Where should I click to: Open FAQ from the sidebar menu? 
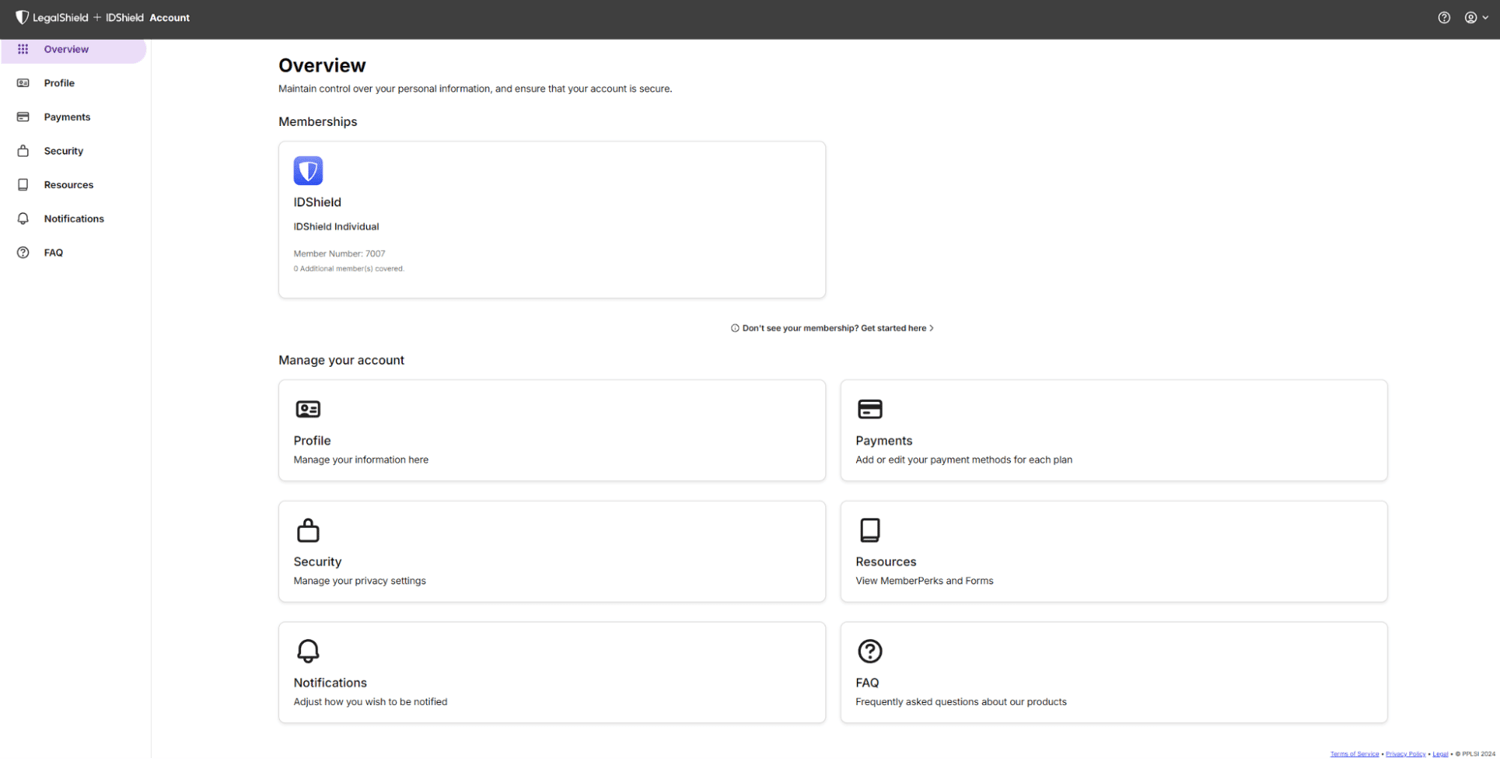[x=53, y=253]
